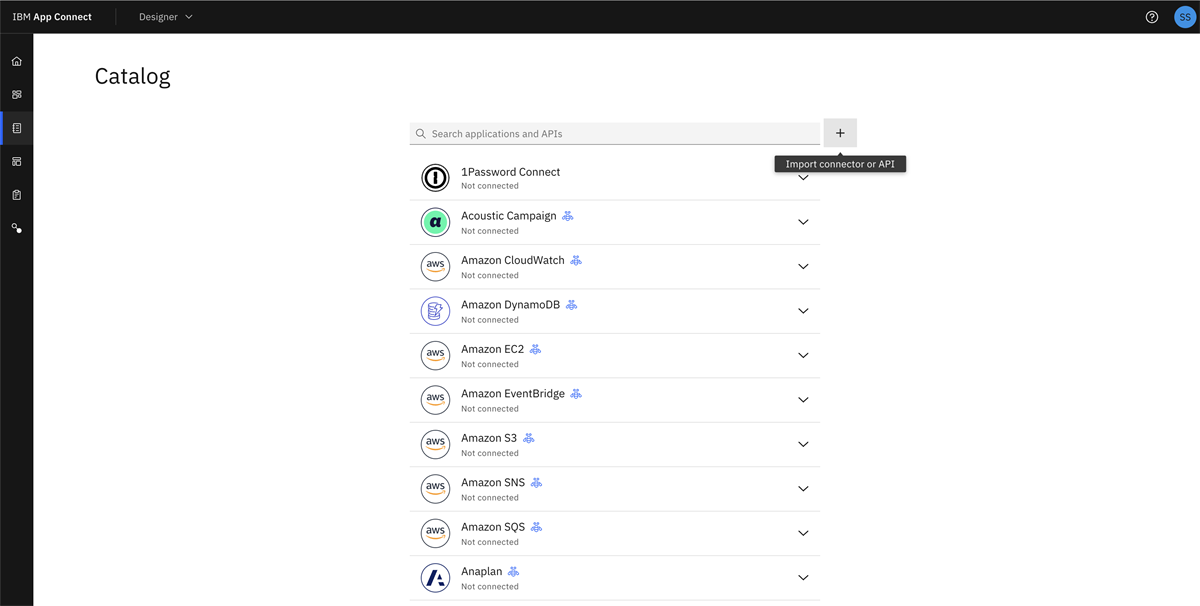Click Not connected status under 1Password Connect

[x=490, y=186]
